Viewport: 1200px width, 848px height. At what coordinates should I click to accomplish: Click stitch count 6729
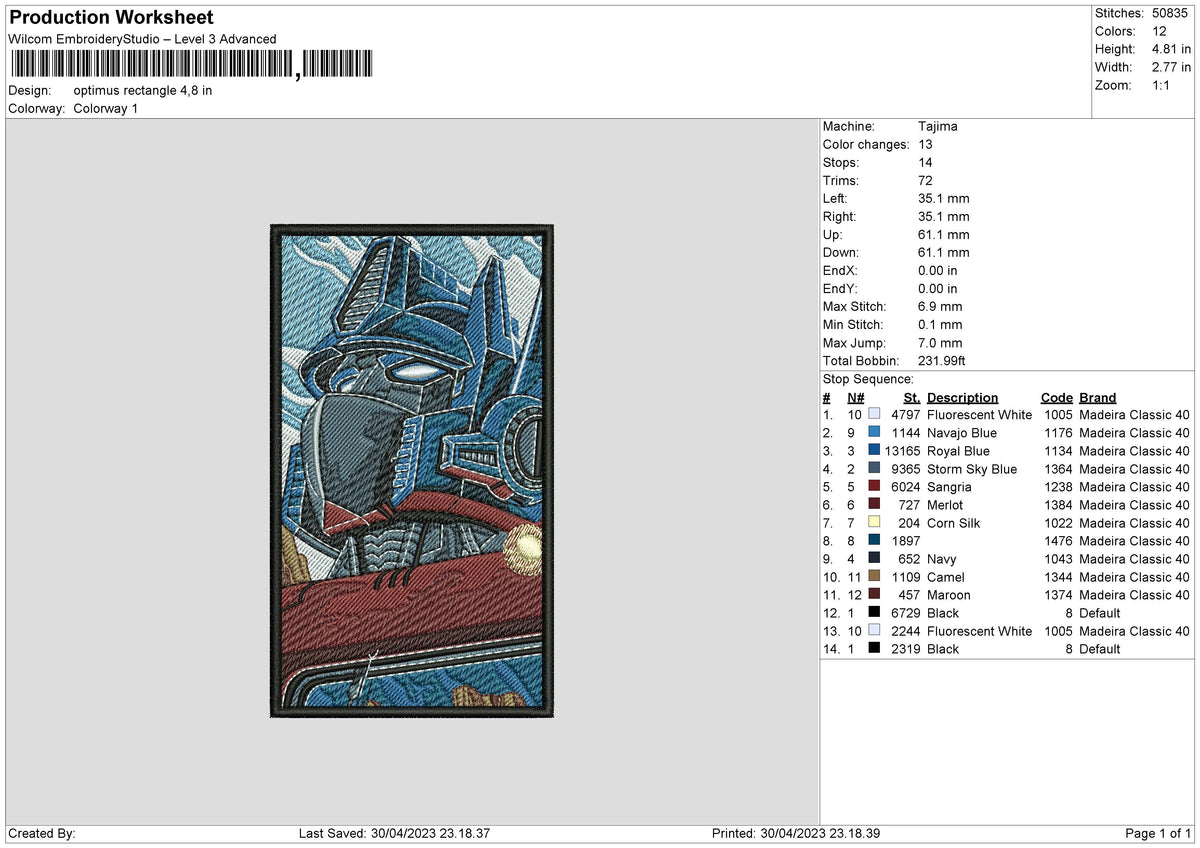click(905, 613)
